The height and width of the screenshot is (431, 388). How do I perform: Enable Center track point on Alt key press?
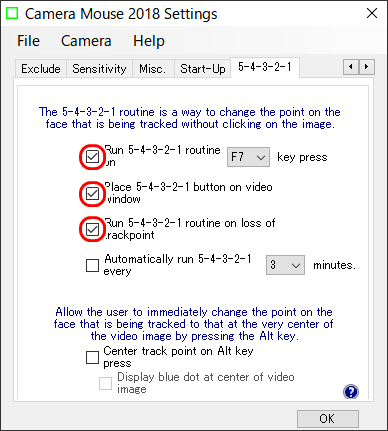coord(92,357)
